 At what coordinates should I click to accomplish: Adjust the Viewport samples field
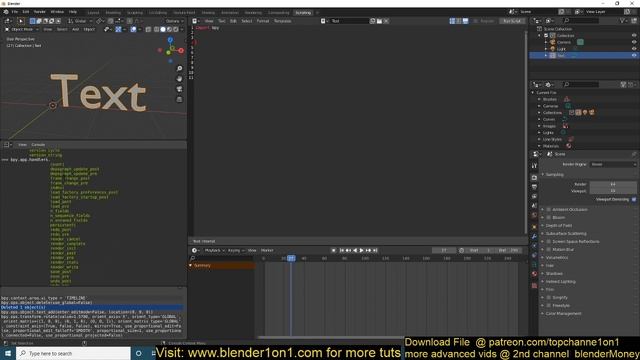pyautogui.click(x=613, y=191)
